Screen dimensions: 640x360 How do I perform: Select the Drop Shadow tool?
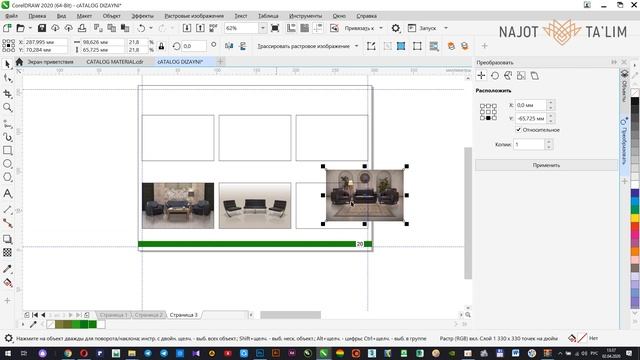[x=7, y=239]
